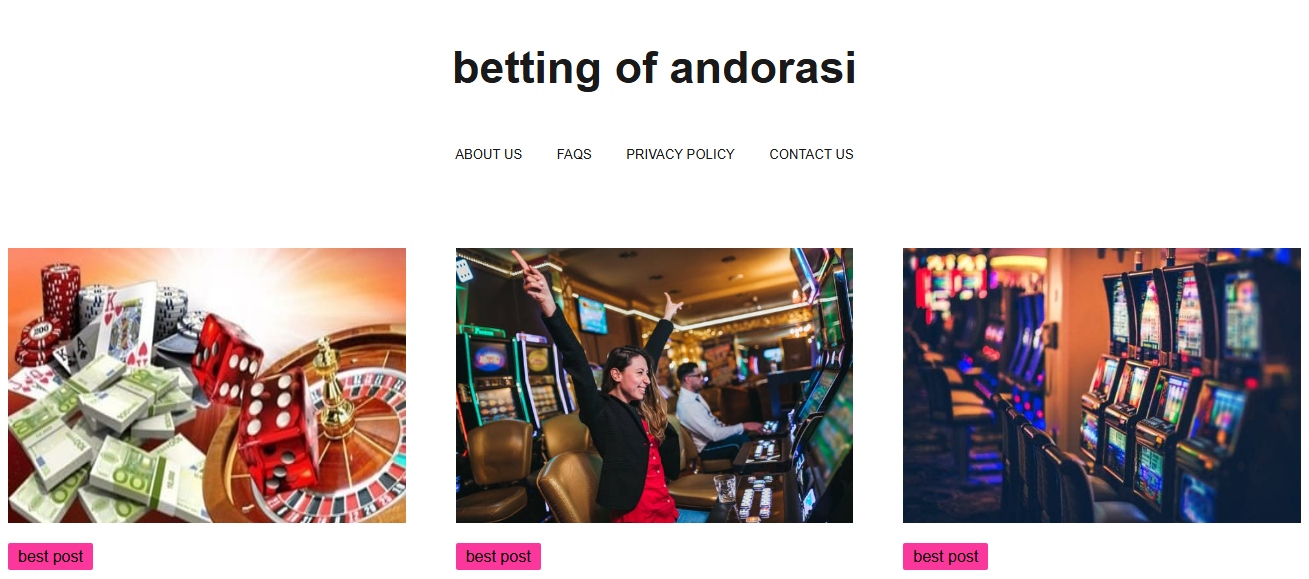
Task: Click 'best post' tag under roulette image
Action: (50, 556)
